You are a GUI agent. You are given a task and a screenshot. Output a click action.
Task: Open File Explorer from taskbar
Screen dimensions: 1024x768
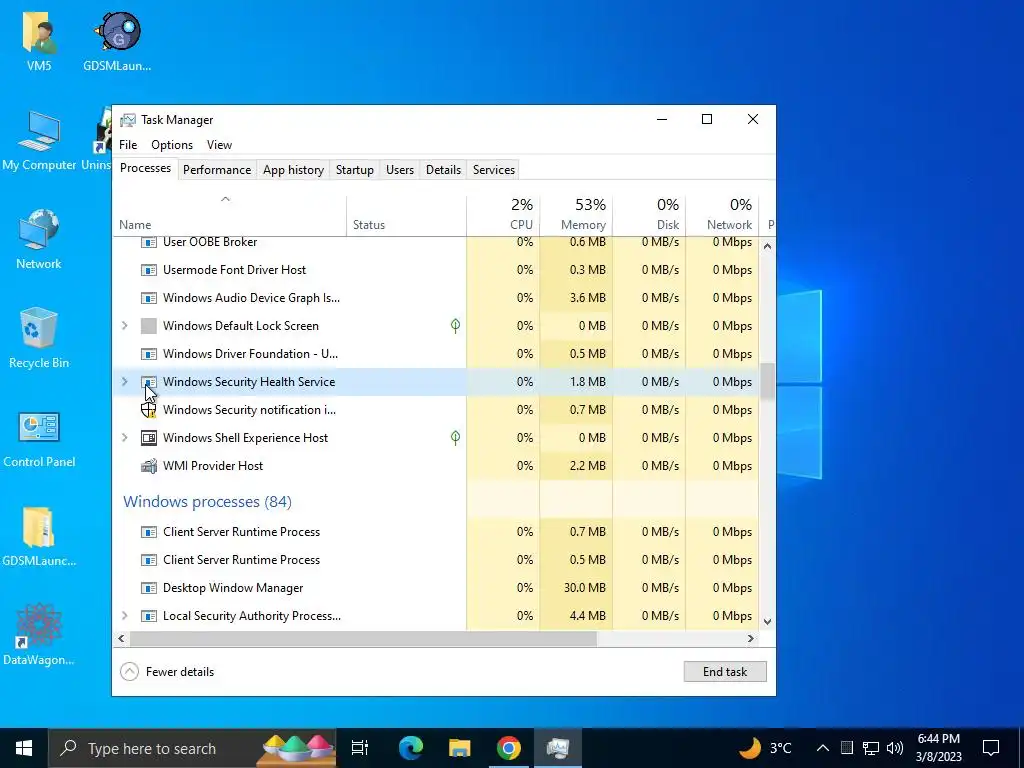click(x=460, y=748)
